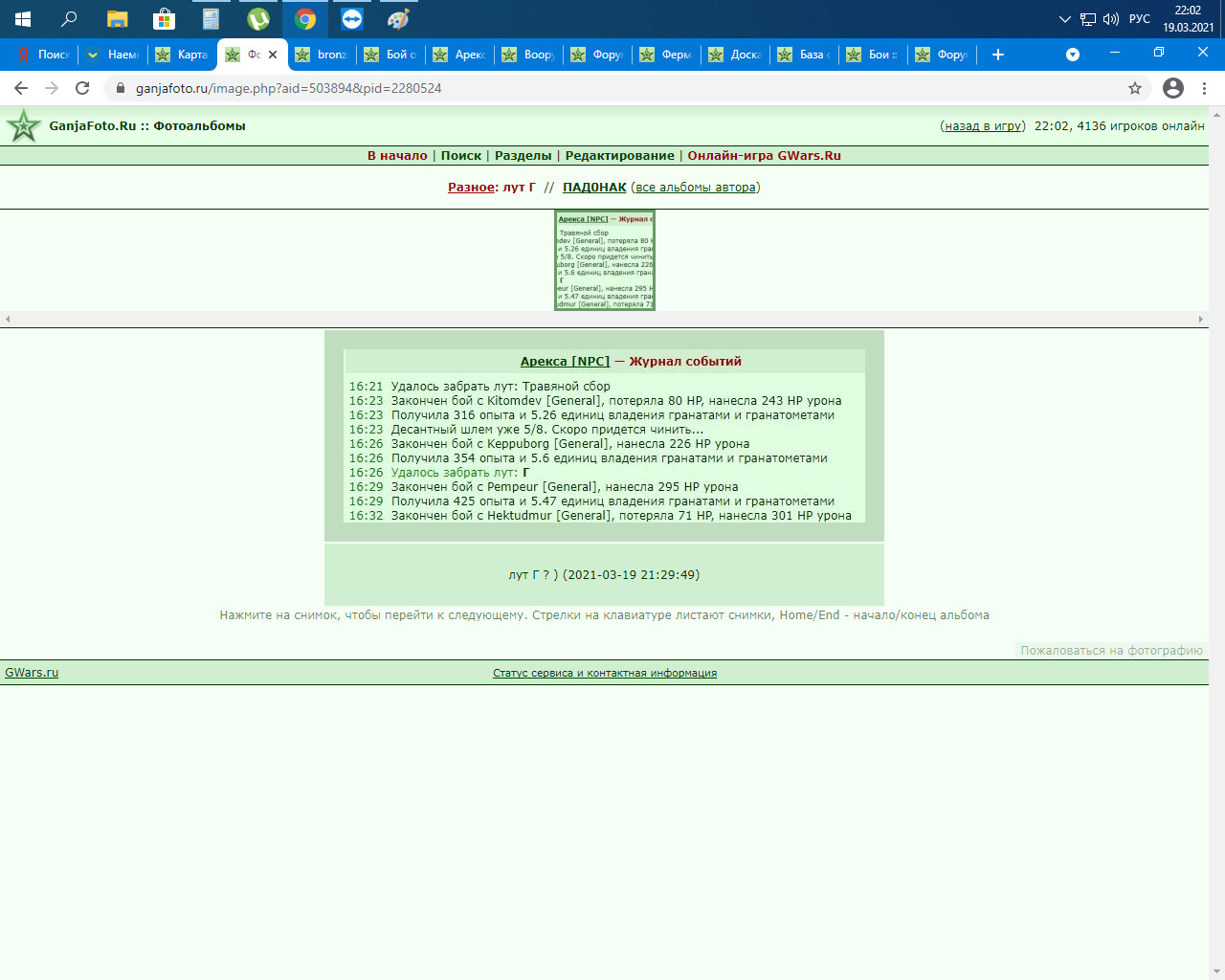
Task: Reload the current page
Action: (82, 88)
